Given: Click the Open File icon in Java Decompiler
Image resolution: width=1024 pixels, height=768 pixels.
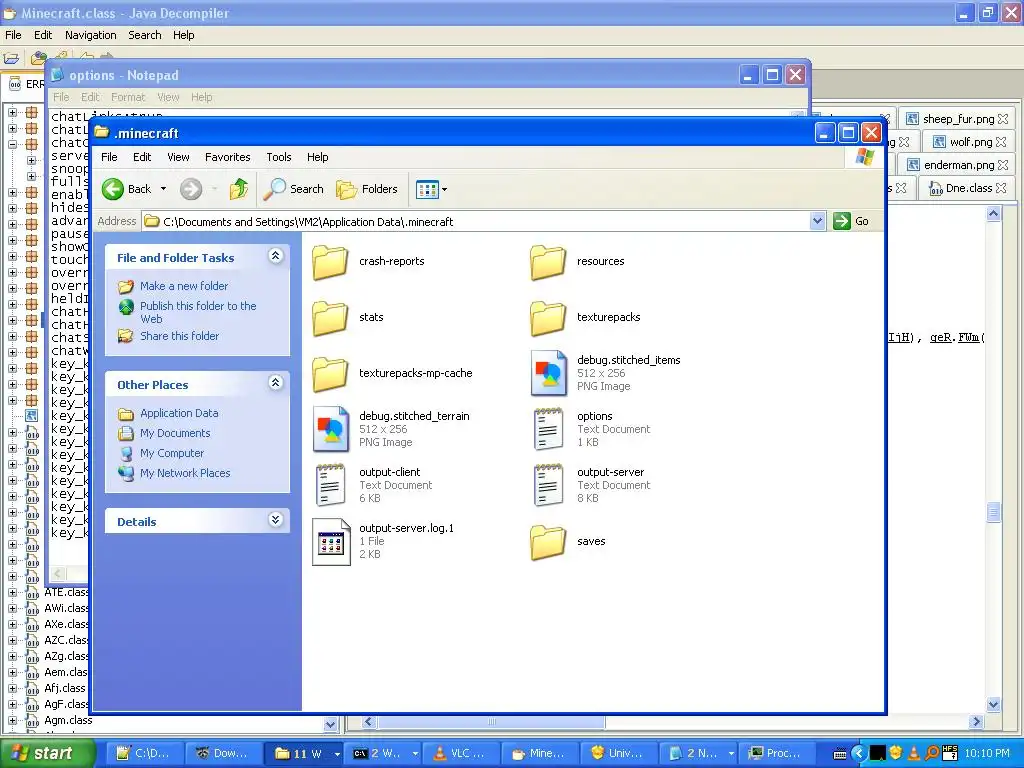Looking at the screenshot, I should point(12,59).
